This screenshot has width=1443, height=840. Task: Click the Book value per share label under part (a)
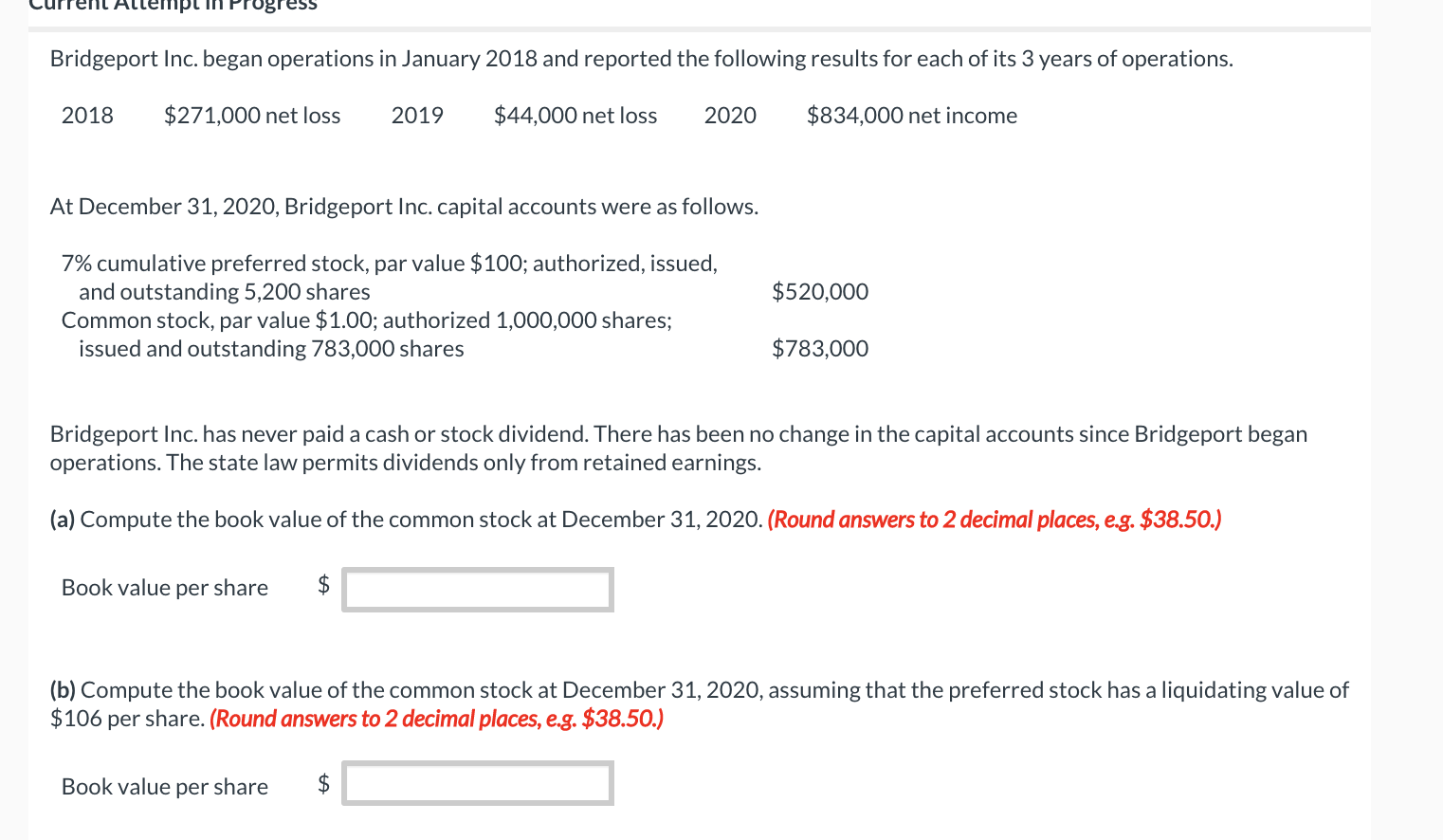[164, 587]
